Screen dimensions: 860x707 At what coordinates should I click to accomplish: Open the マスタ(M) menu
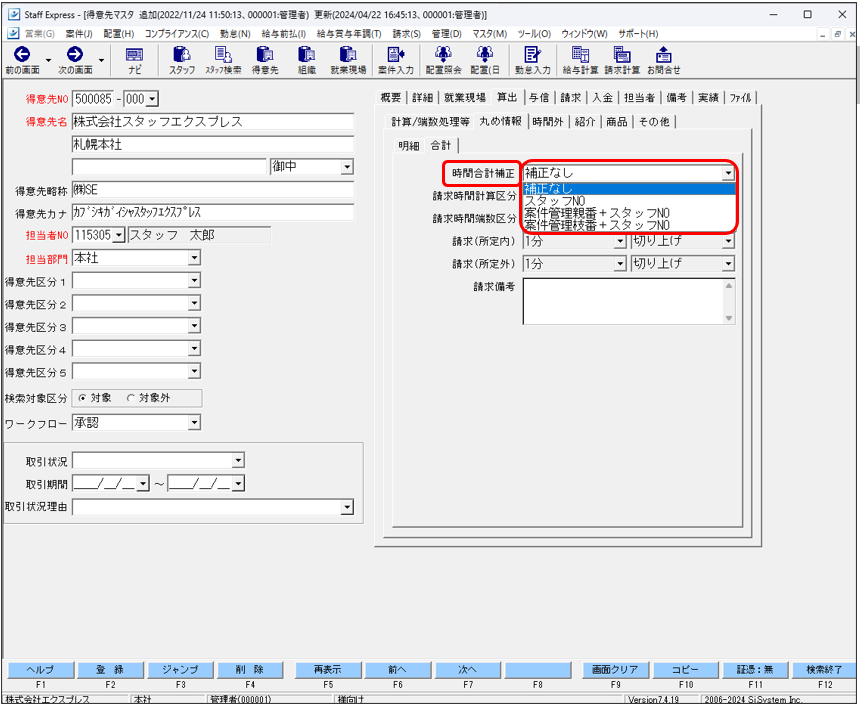pos(489,34)
